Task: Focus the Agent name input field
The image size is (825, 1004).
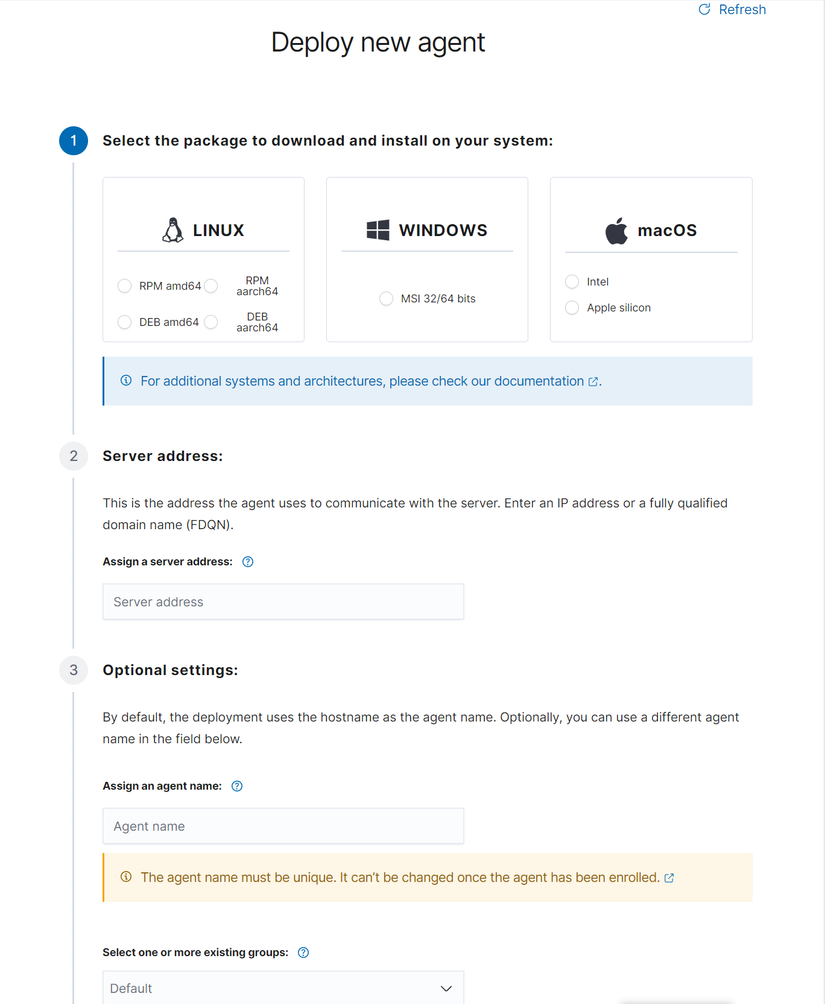Action: point(283,826)
